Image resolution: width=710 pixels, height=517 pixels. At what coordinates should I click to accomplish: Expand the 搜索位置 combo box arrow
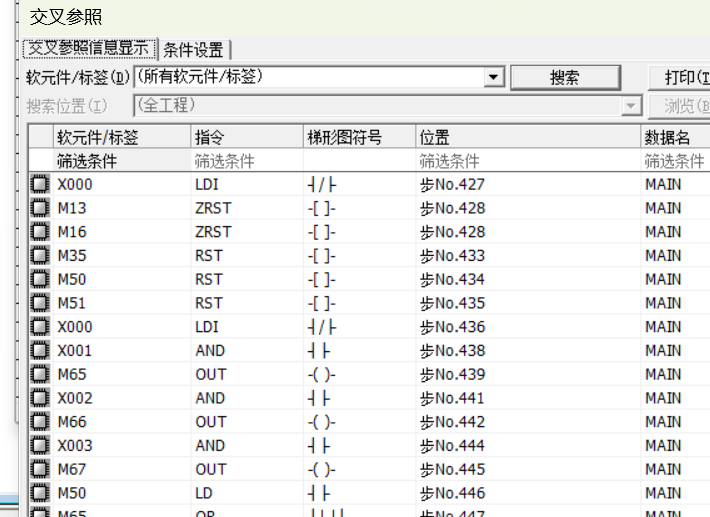[x=631, y=106]
